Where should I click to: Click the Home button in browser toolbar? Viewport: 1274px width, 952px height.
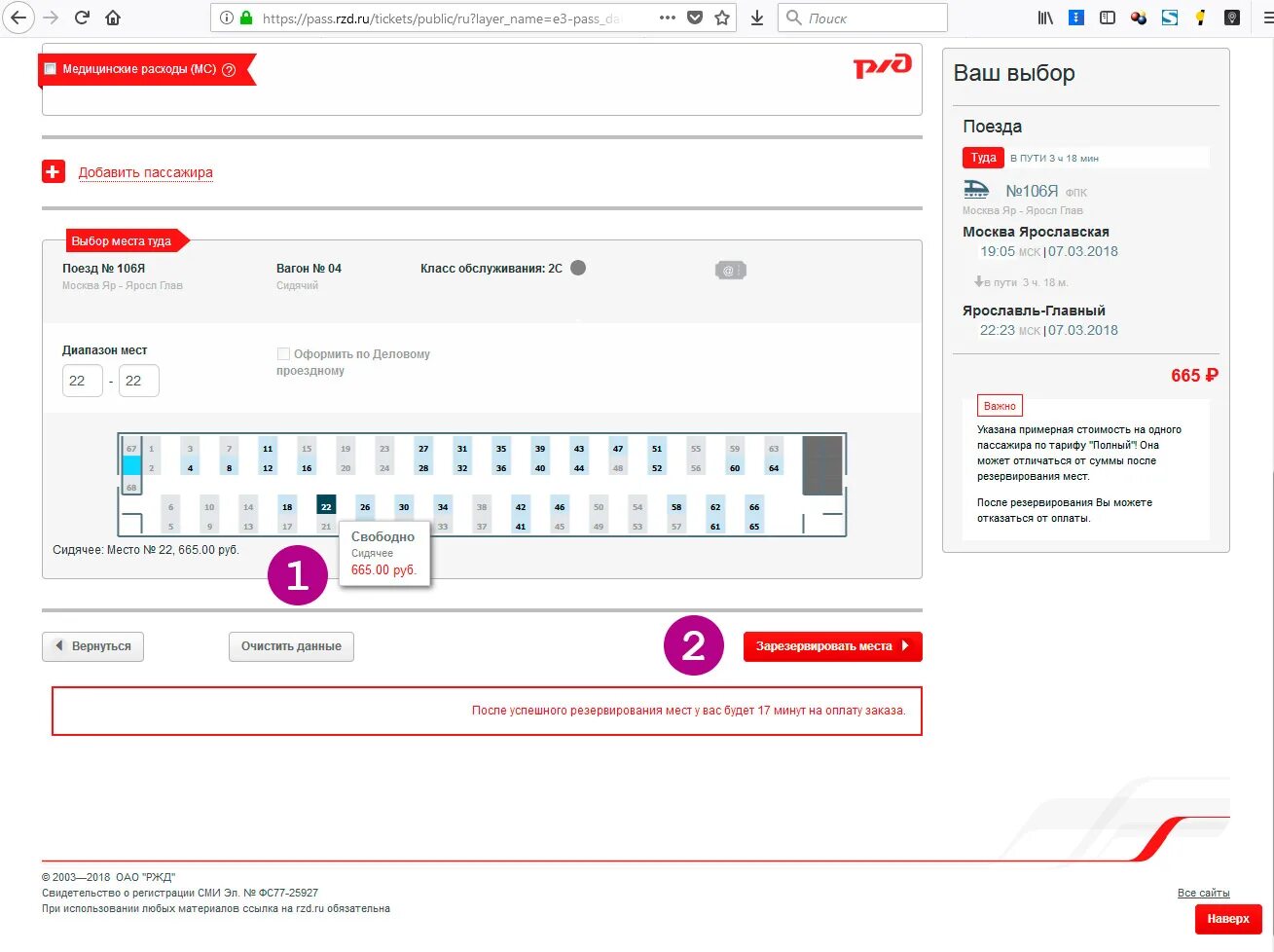111,17
